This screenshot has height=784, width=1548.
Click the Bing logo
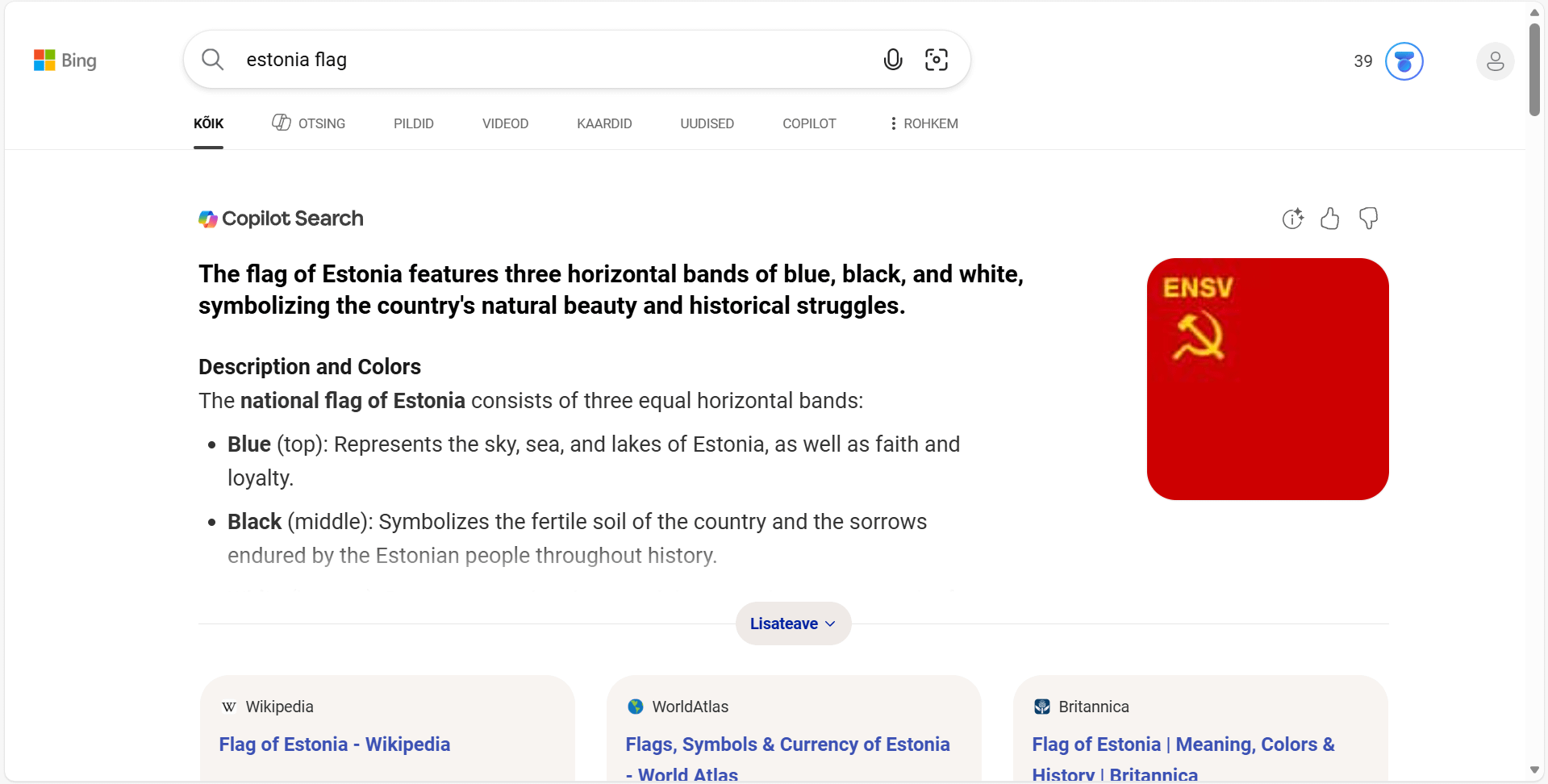(65, 60)
